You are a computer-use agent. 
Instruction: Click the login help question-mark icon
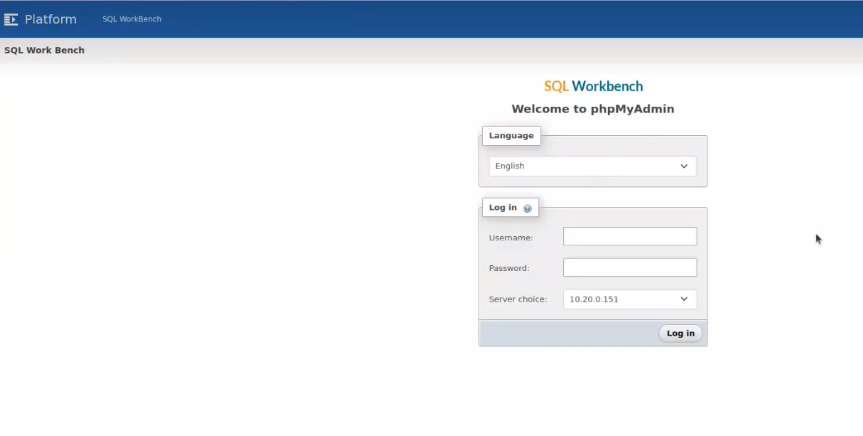(x=527, y=208)
